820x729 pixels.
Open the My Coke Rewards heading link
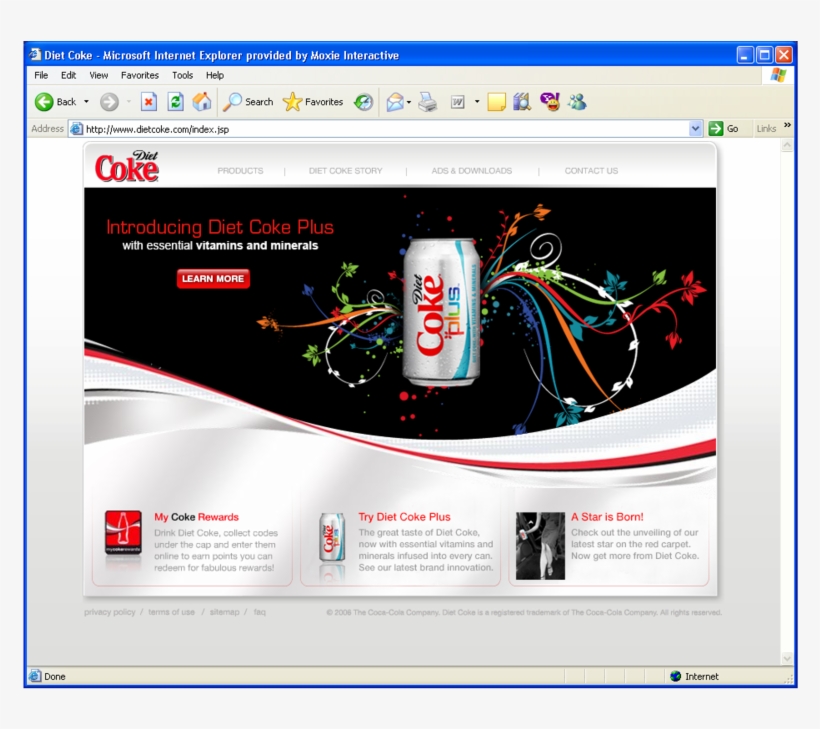pos(196,517)
